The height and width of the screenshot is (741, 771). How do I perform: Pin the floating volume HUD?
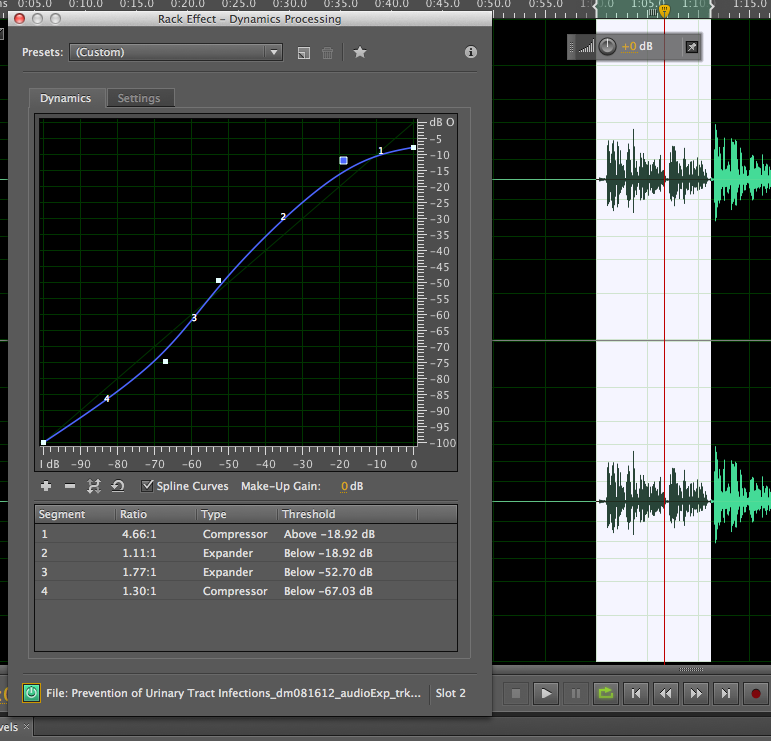[x=691, y=47]
